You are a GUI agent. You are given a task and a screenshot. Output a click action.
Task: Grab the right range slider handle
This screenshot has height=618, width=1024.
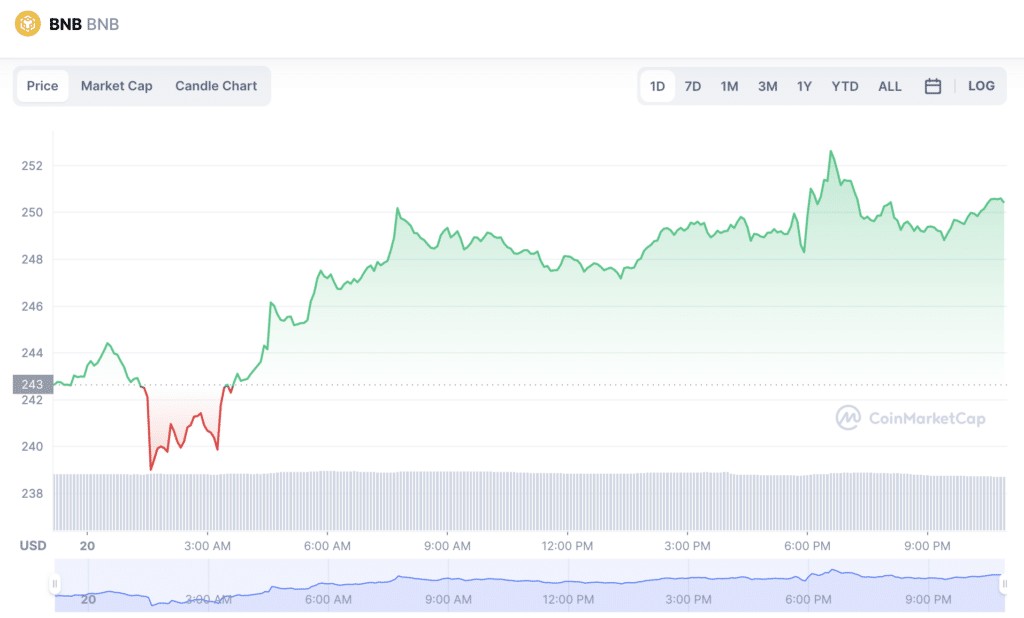tap(1004, 584)
